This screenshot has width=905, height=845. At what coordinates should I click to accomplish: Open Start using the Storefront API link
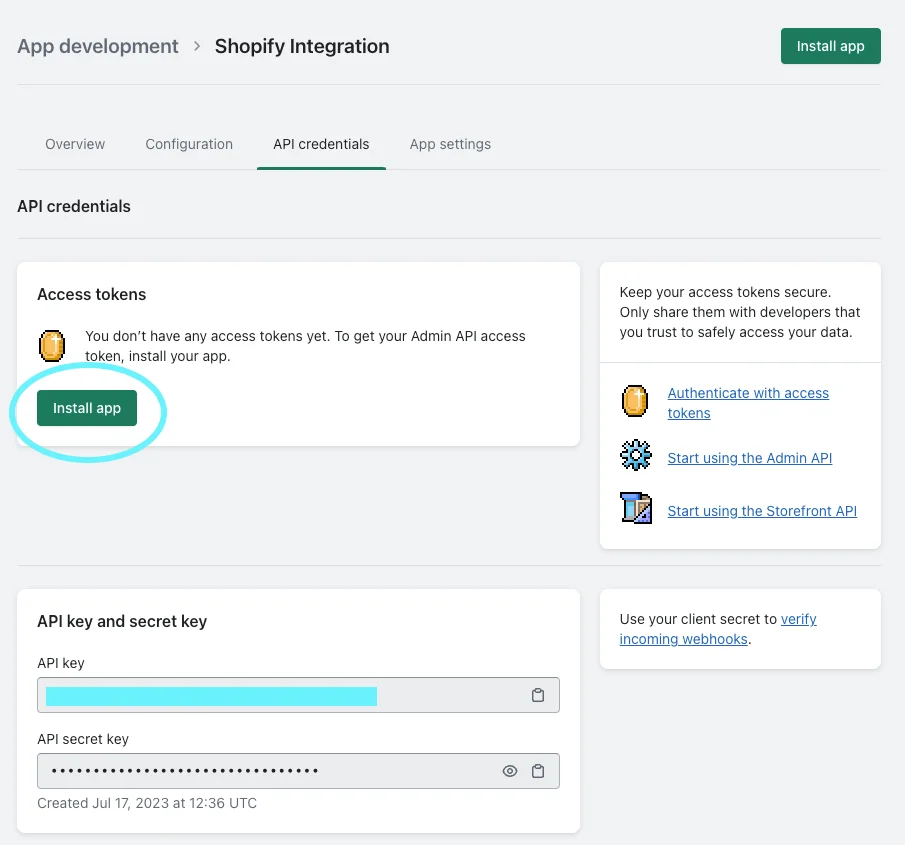pyautogui.click(x=762, y=511)
